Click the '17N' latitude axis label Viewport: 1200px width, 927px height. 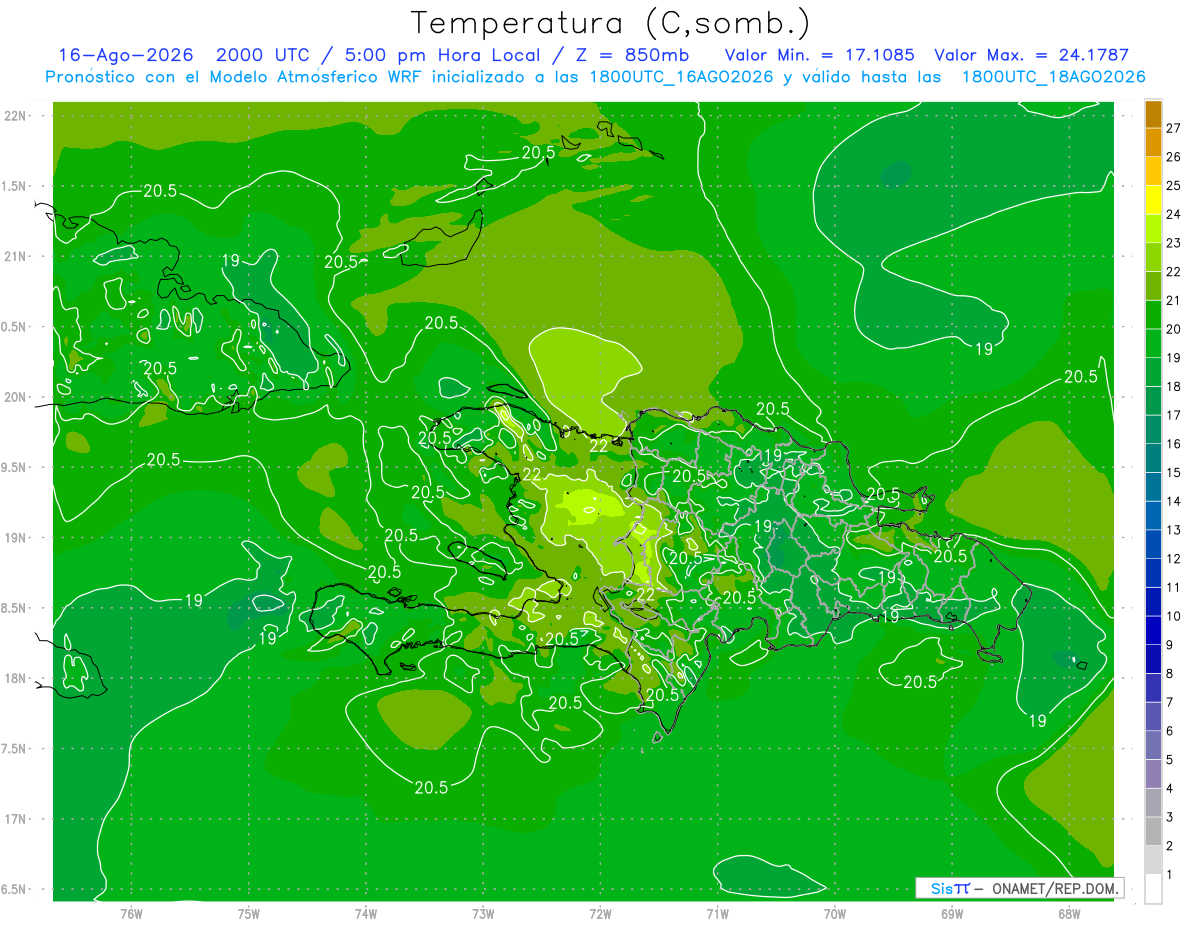[x=17, y=819]
